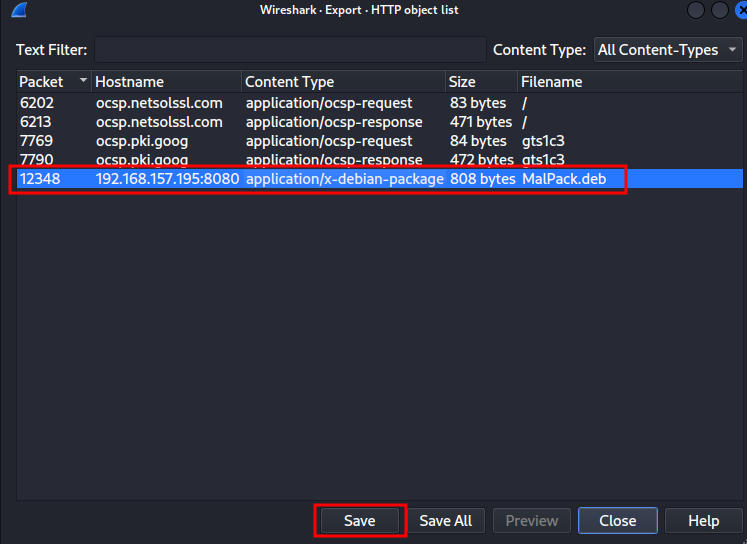
Task: Click the leftmost round title bar button
Action: 696,10
